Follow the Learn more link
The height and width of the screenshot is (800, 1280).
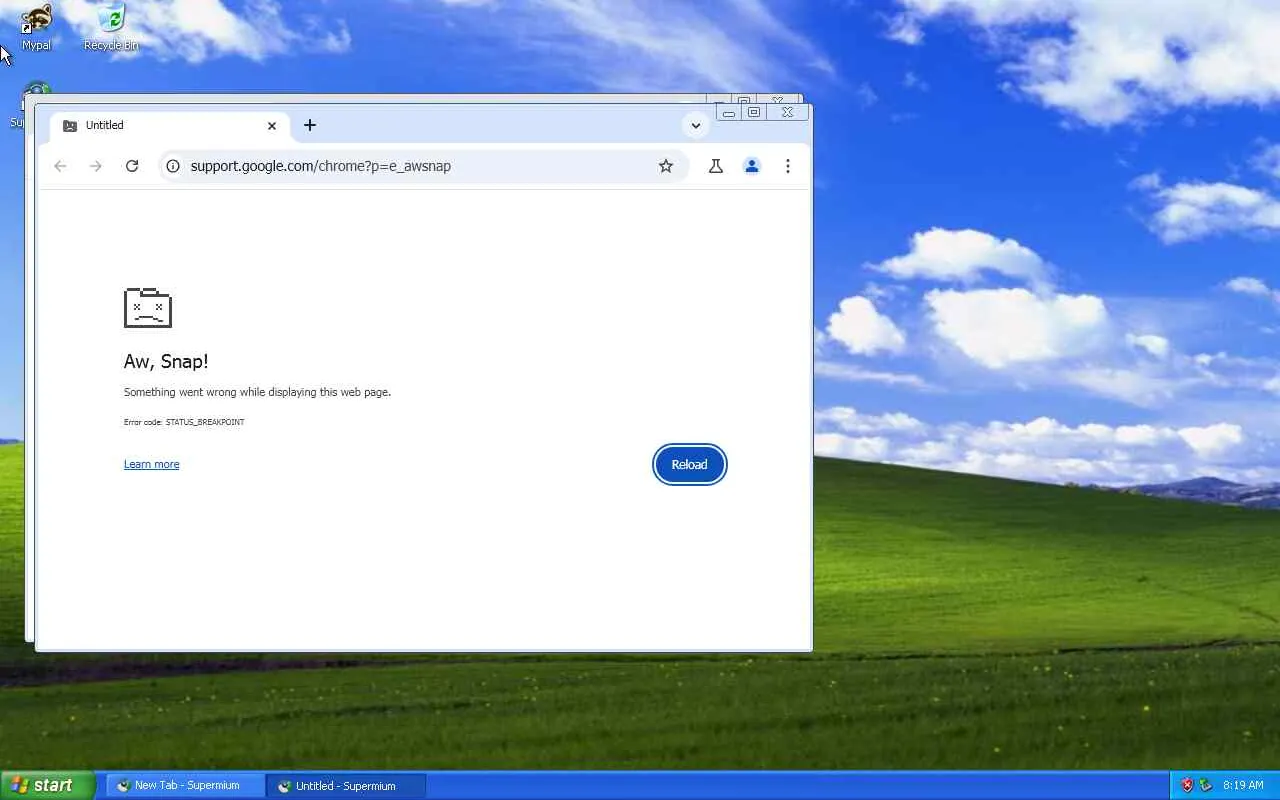coord(152,464)
